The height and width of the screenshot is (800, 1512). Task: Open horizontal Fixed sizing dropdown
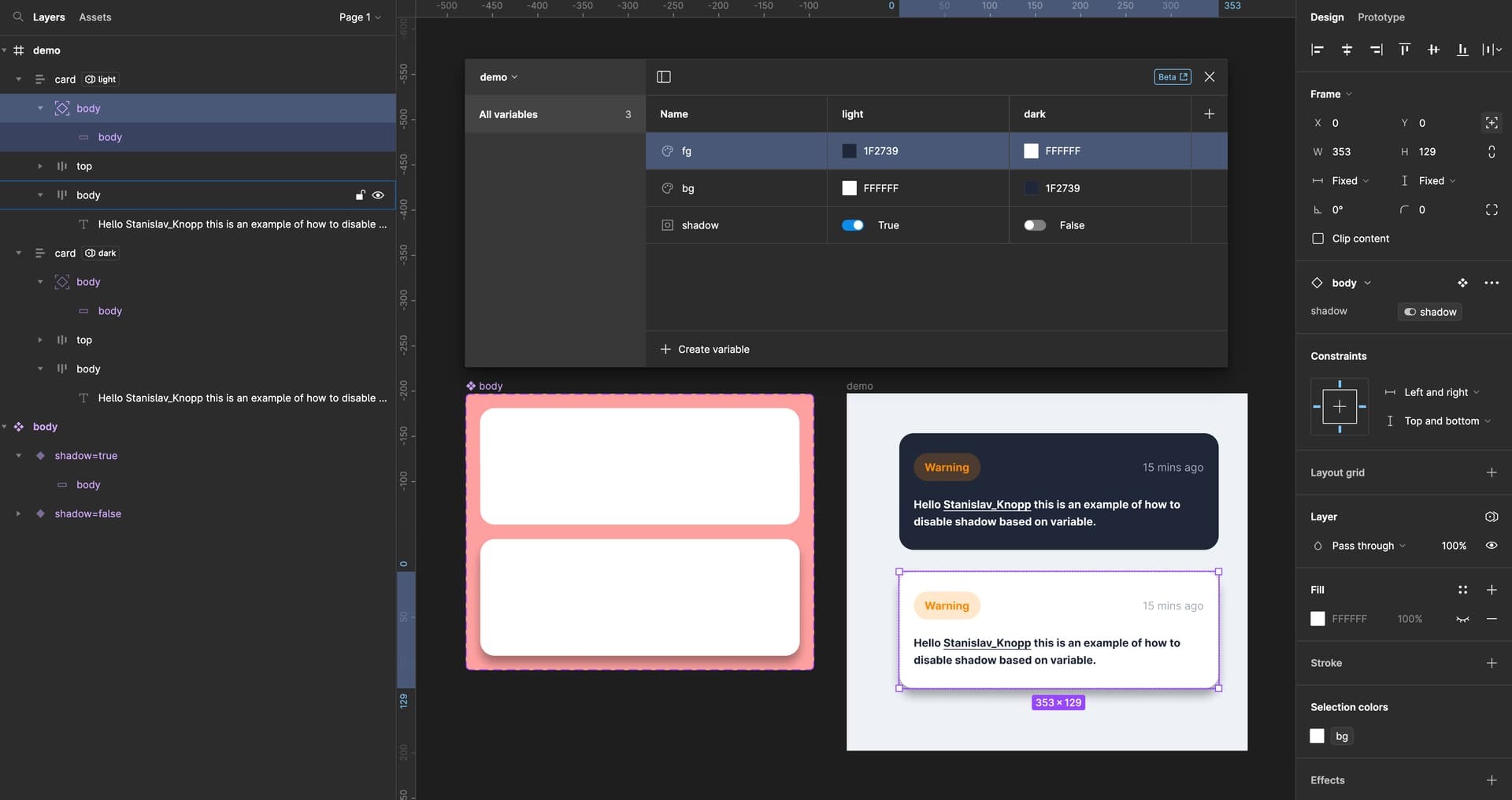(x=1350, y=181)
